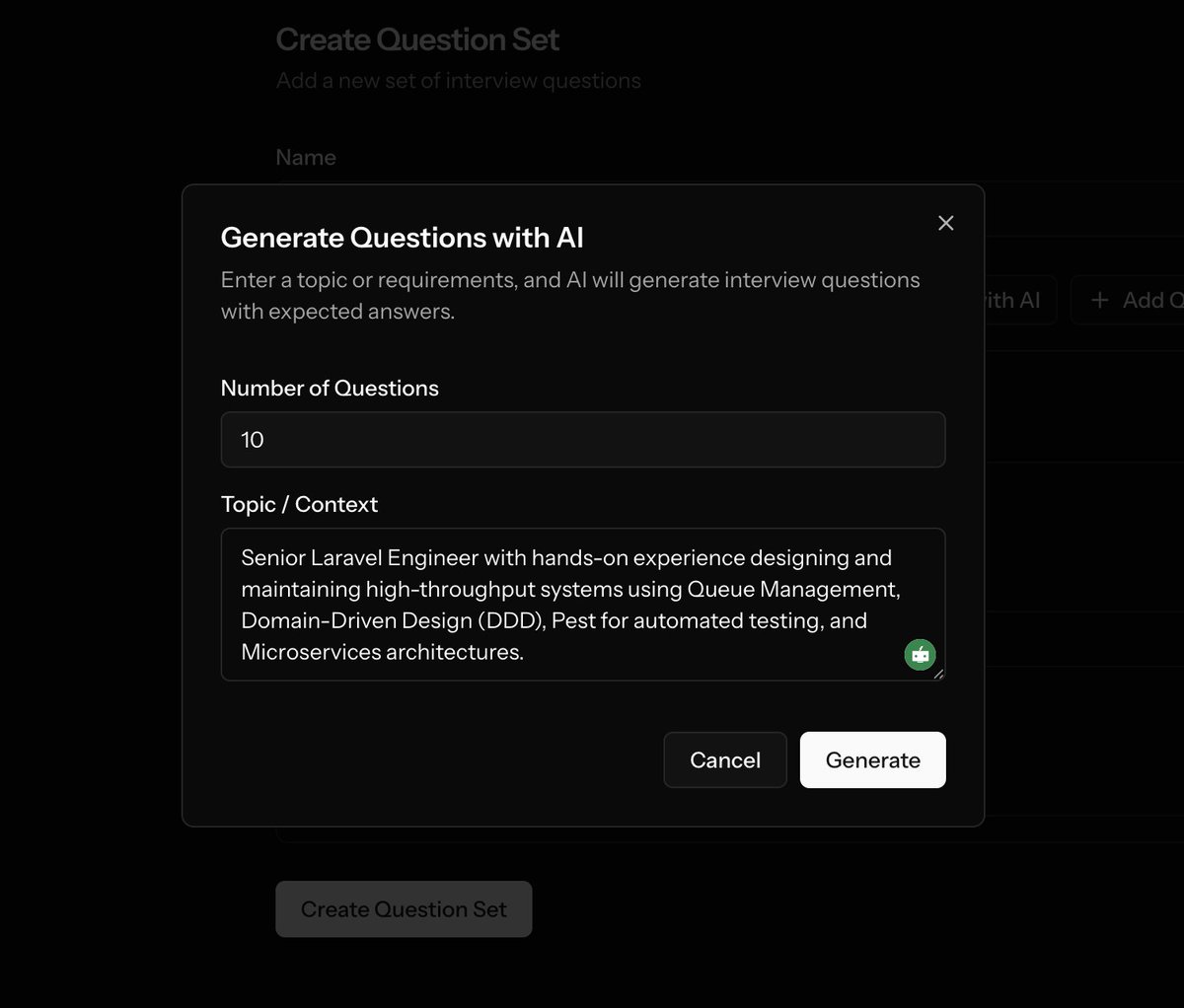Click the Add button with plus icon
The height and width of the screenshot is (1008, 1184).
point(1129,301)
